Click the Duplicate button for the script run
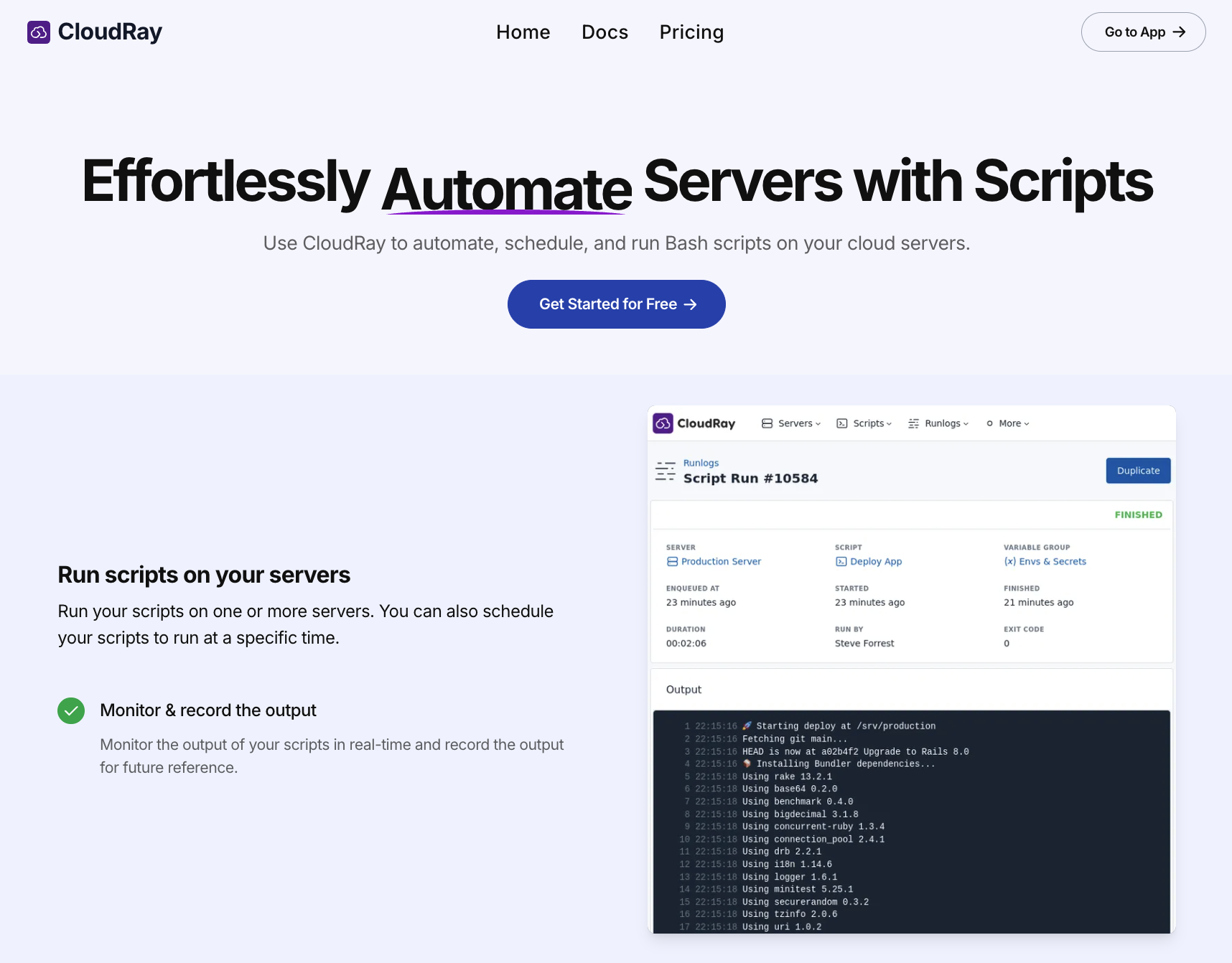The image size is (1232, 963). [1138, 471]
